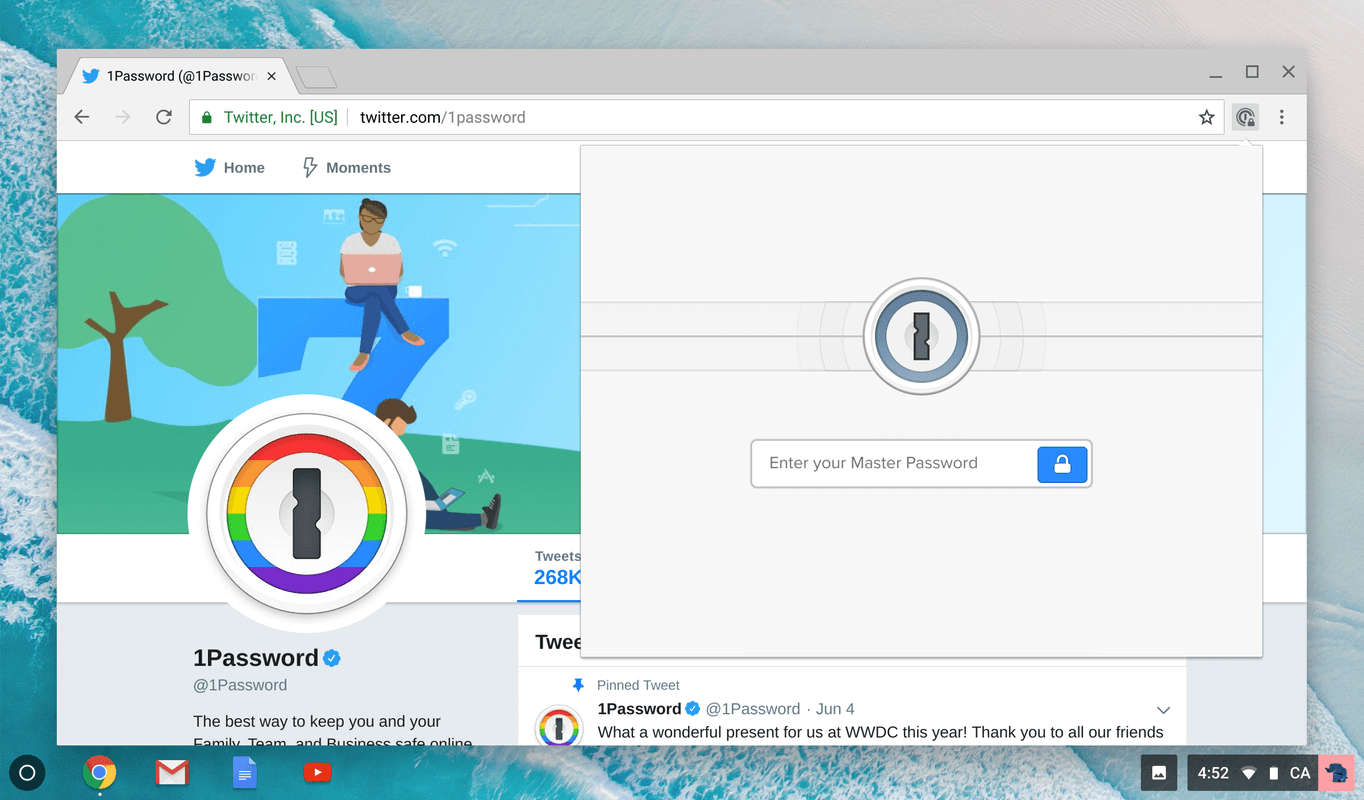Click the bookmark star in the address bar
Screen dimensions: 1364x800
1206,117
